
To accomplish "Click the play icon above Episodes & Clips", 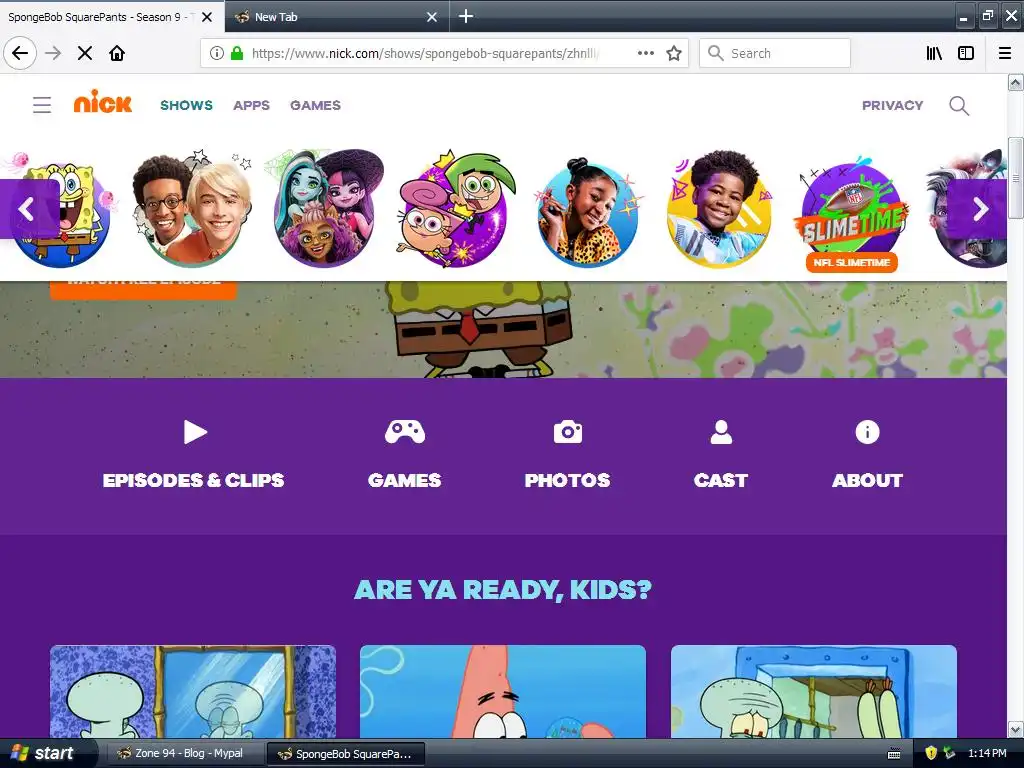I will click(x=195, y=432).
